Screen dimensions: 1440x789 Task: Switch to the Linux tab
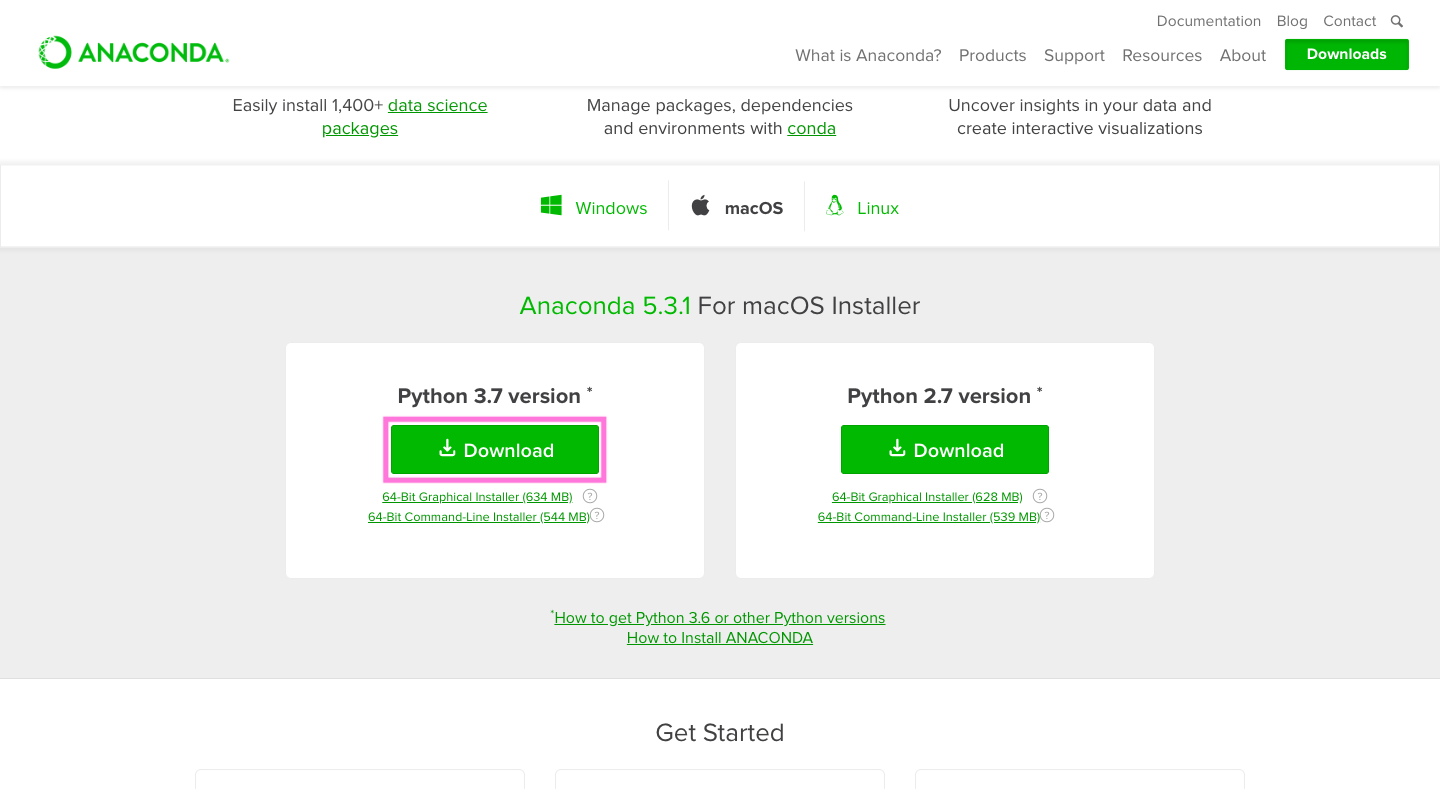877,208
